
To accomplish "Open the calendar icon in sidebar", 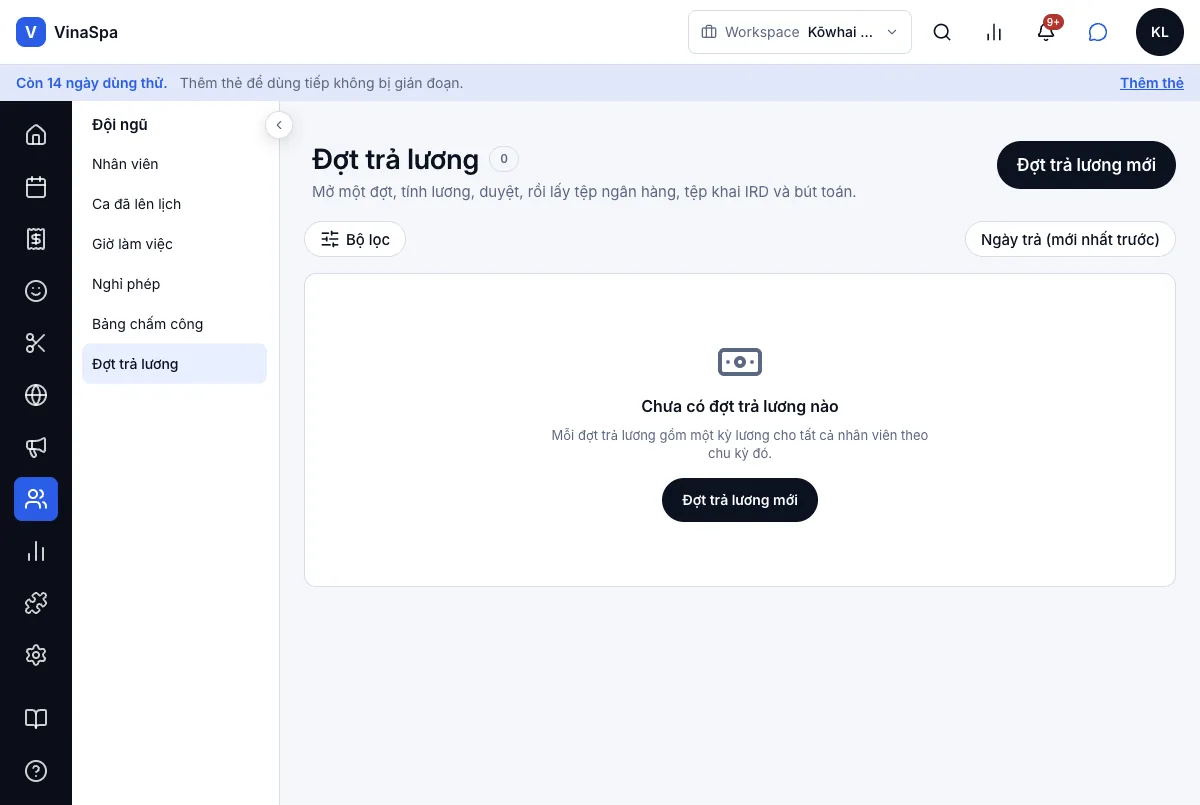I will pyautogui.click(x=36, y=187).
